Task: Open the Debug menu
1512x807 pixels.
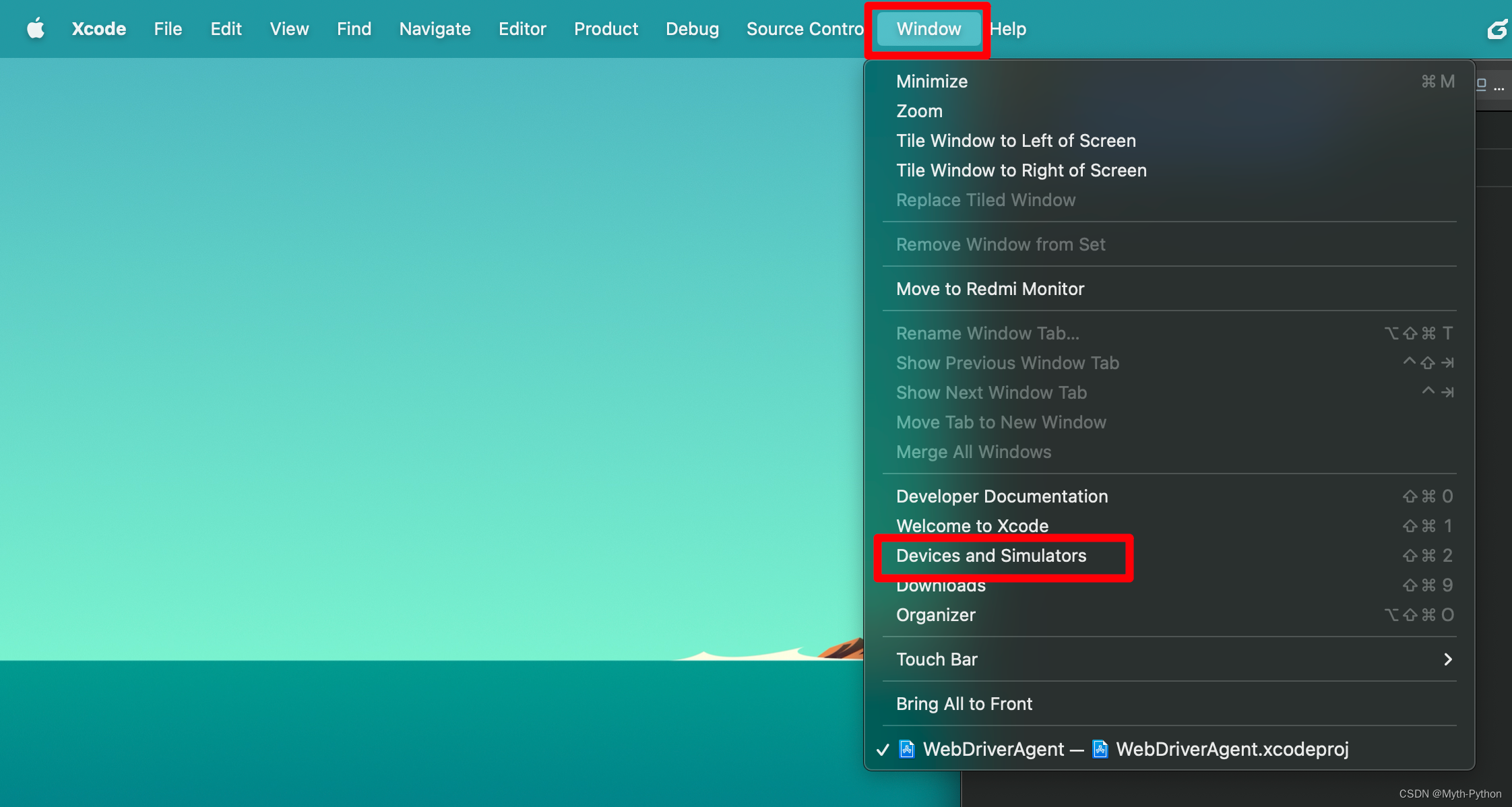Action: tap(692, 29)
